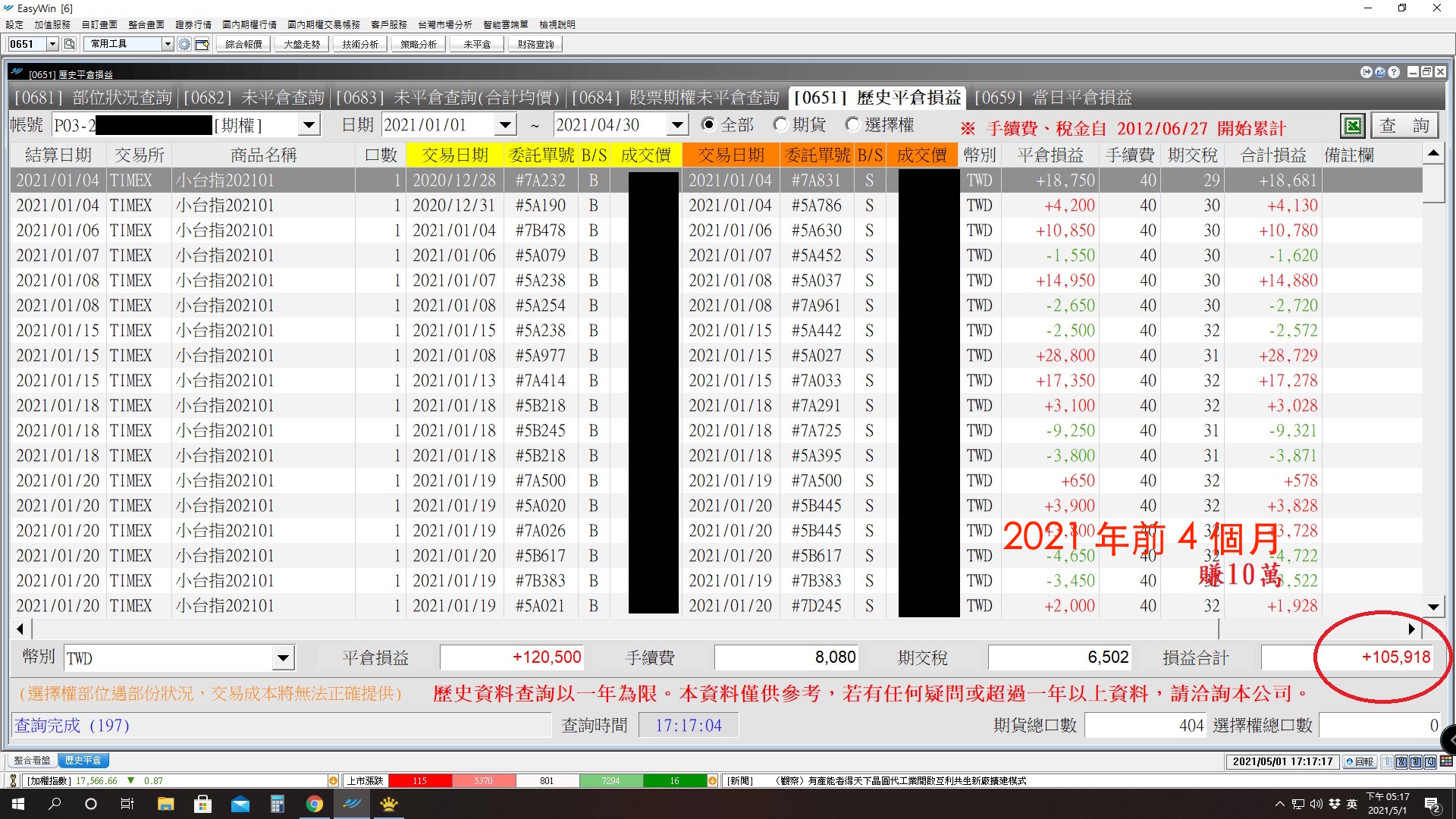Select the 全部 radio button
1456x819 pixels.
pyautogui.click(x=708, y=124)
